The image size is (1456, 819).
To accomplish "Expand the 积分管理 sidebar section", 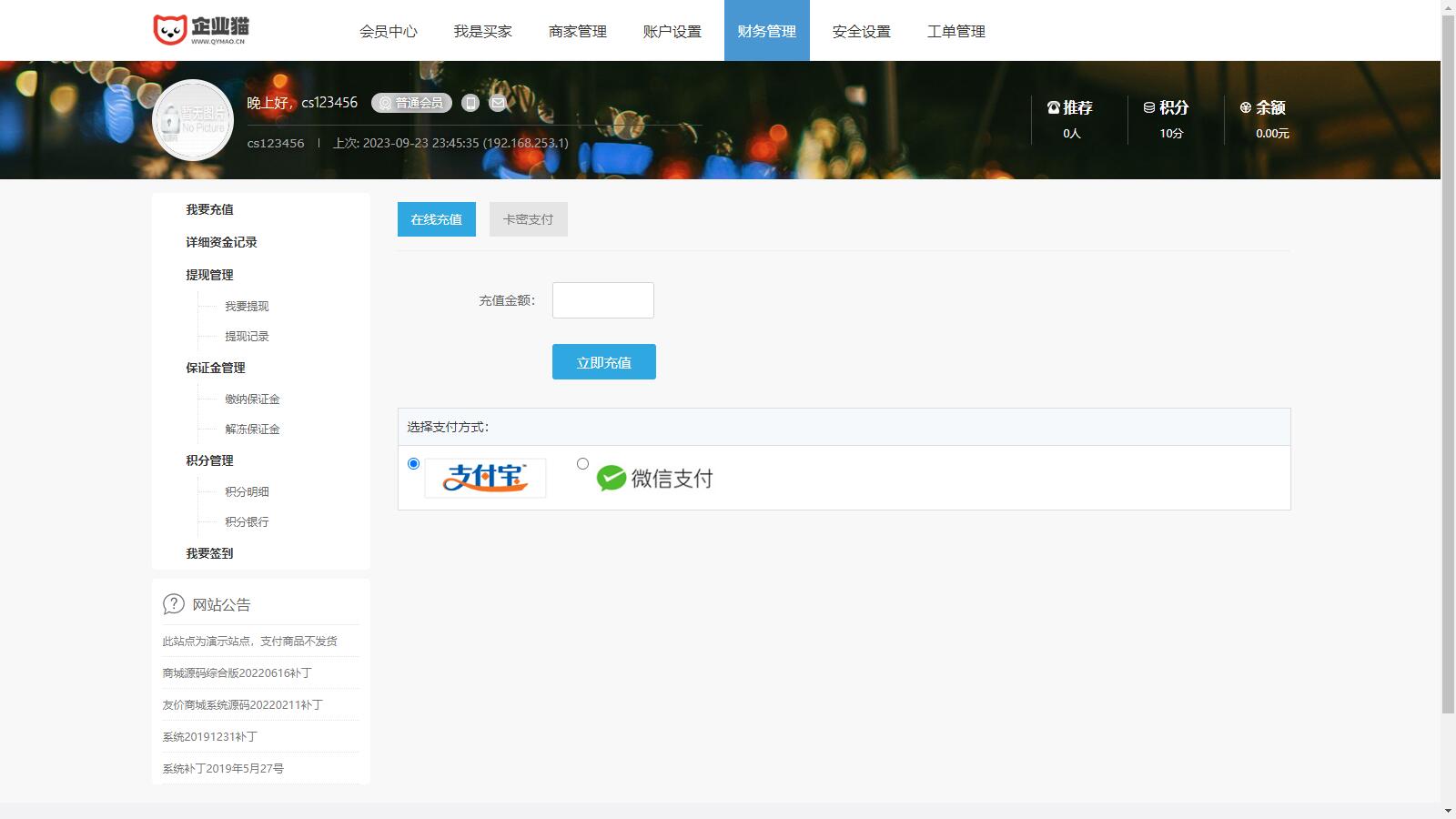I will 209,460.
